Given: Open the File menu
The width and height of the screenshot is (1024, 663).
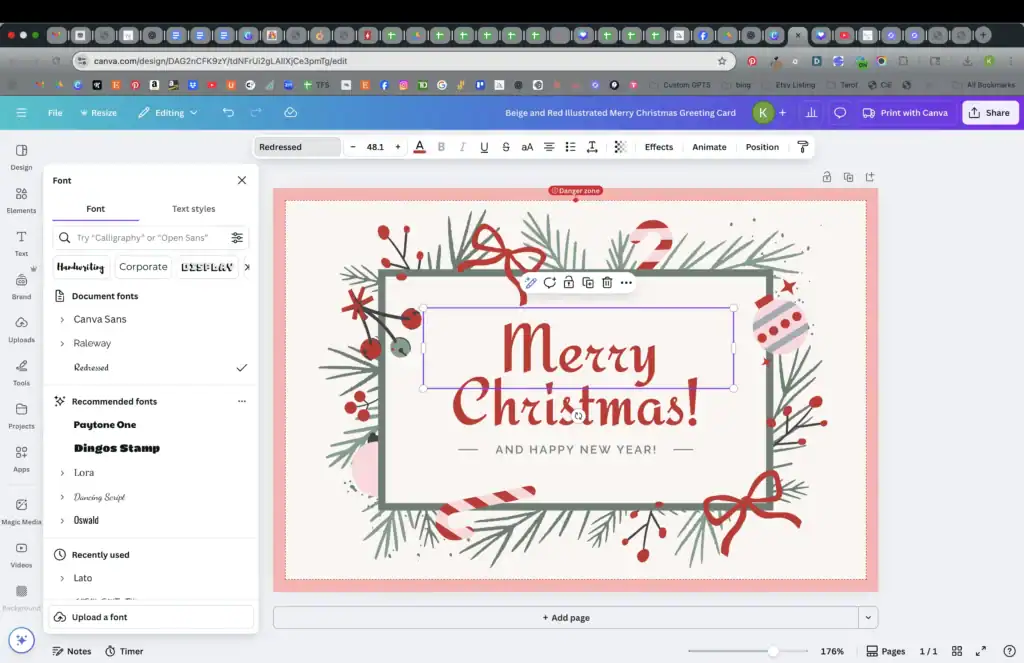Looking at the screenshot, I should [55, 112].
